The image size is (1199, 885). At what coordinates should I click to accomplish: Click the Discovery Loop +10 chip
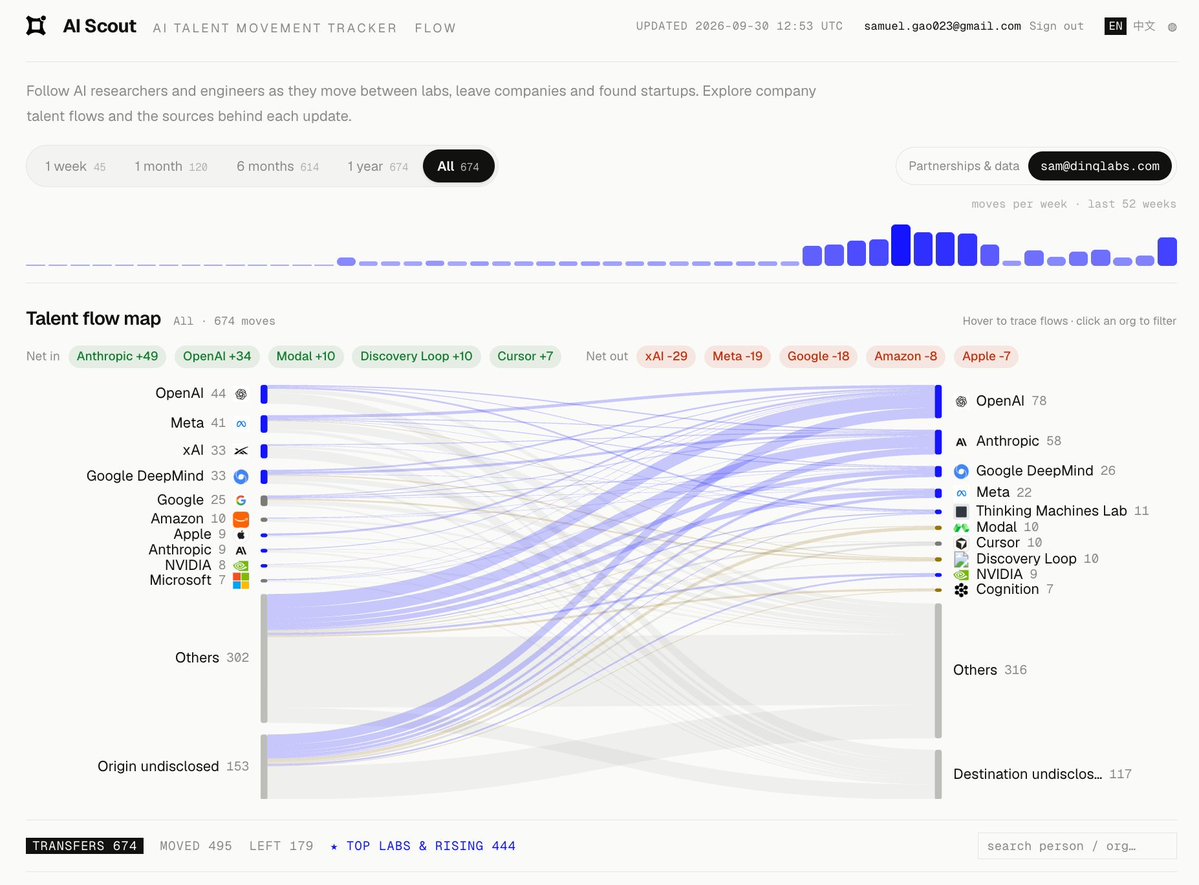pos(416,356)
